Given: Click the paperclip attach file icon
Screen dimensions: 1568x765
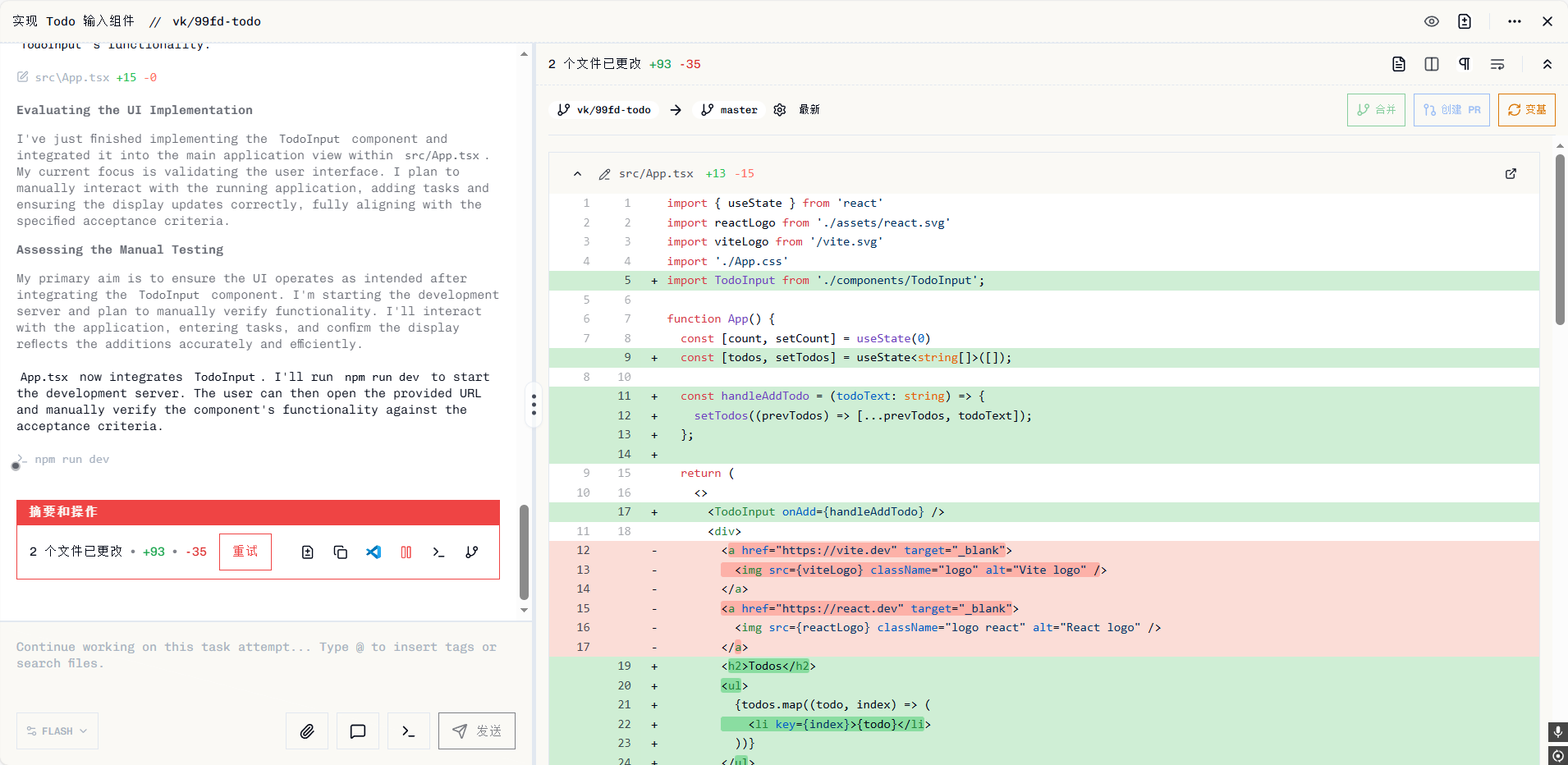Looking at the screenshot, I should [307, 731].
